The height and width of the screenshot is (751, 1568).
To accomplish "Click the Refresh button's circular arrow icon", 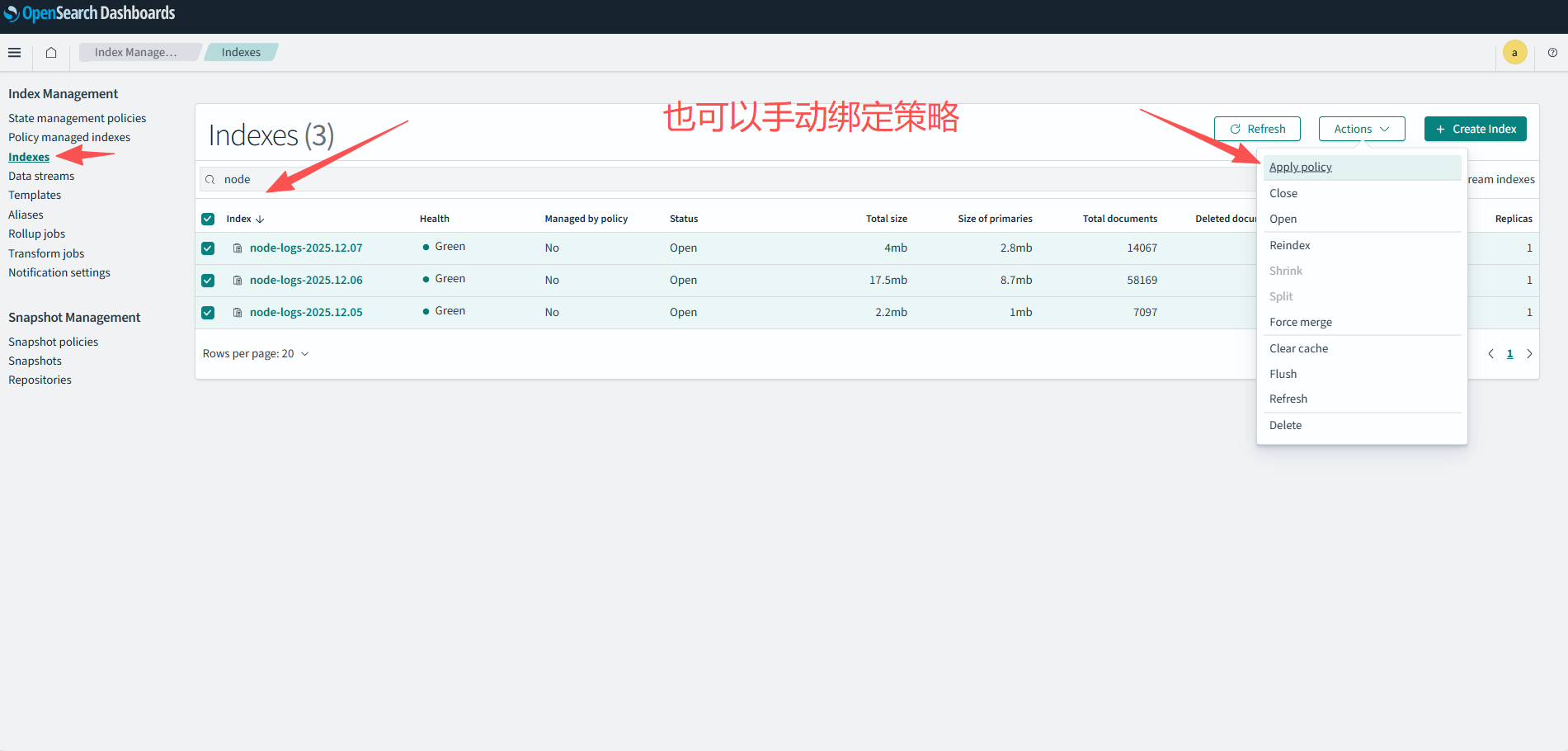I will click(x=1235, y=129).
